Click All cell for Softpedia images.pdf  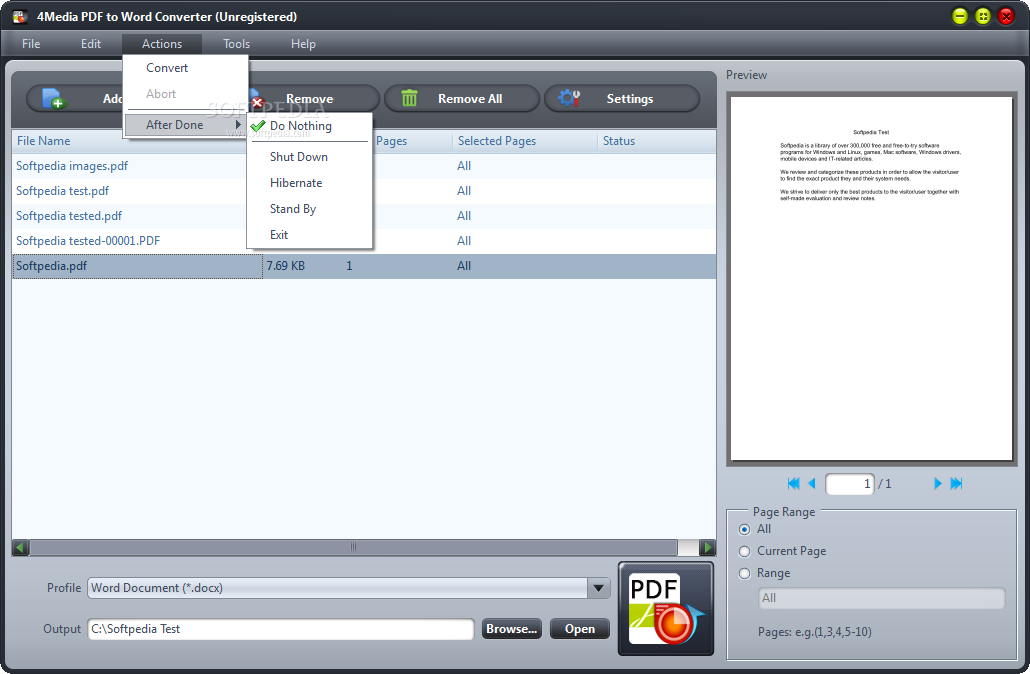(464, 166)
